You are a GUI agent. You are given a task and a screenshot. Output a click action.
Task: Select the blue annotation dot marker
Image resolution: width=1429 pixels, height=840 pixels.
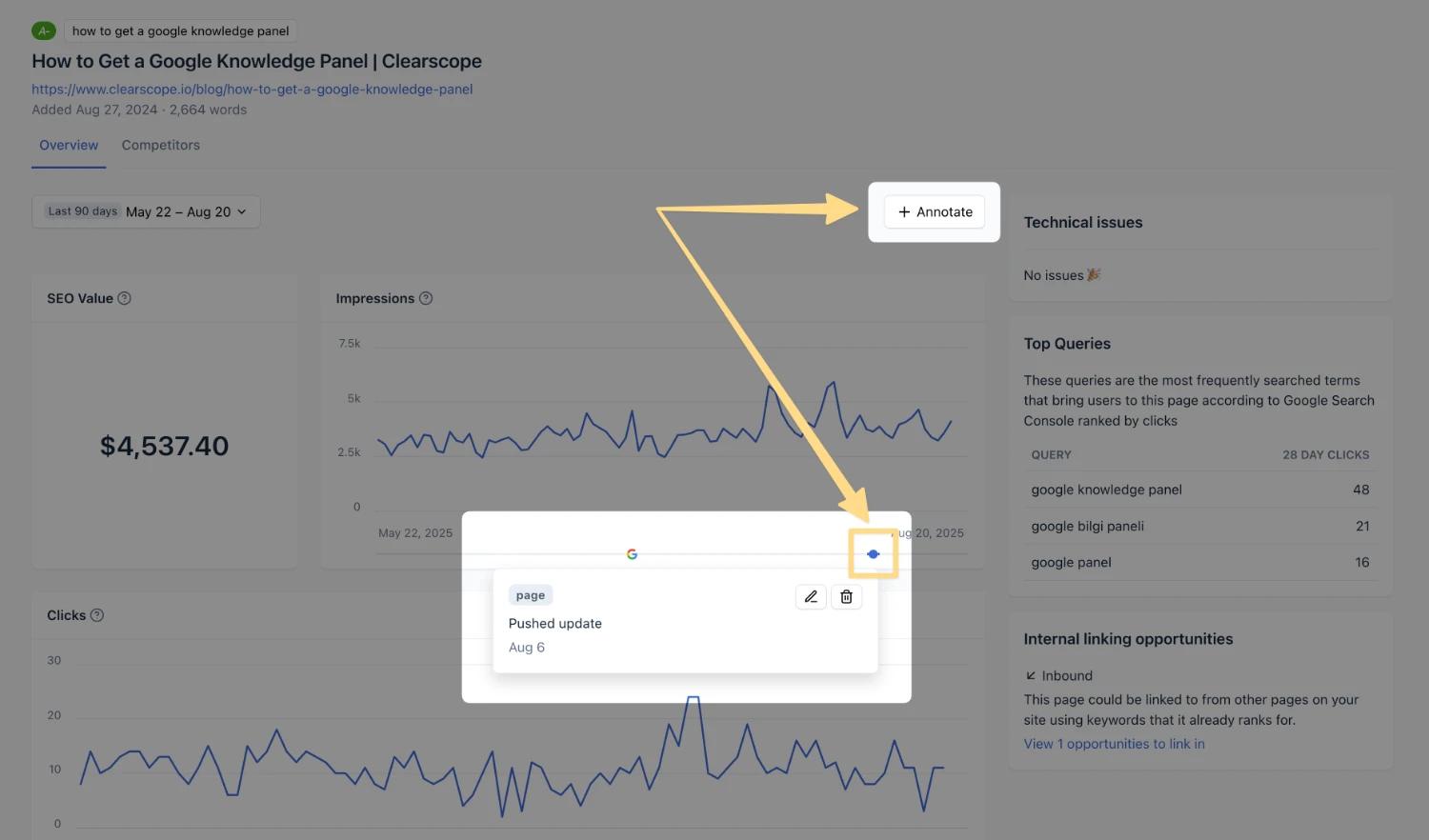click(874, 554)
